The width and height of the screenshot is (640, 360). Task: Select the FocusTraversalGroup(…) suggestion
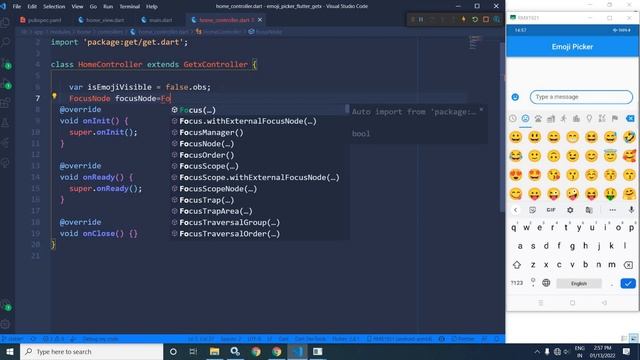coord(259,222)
